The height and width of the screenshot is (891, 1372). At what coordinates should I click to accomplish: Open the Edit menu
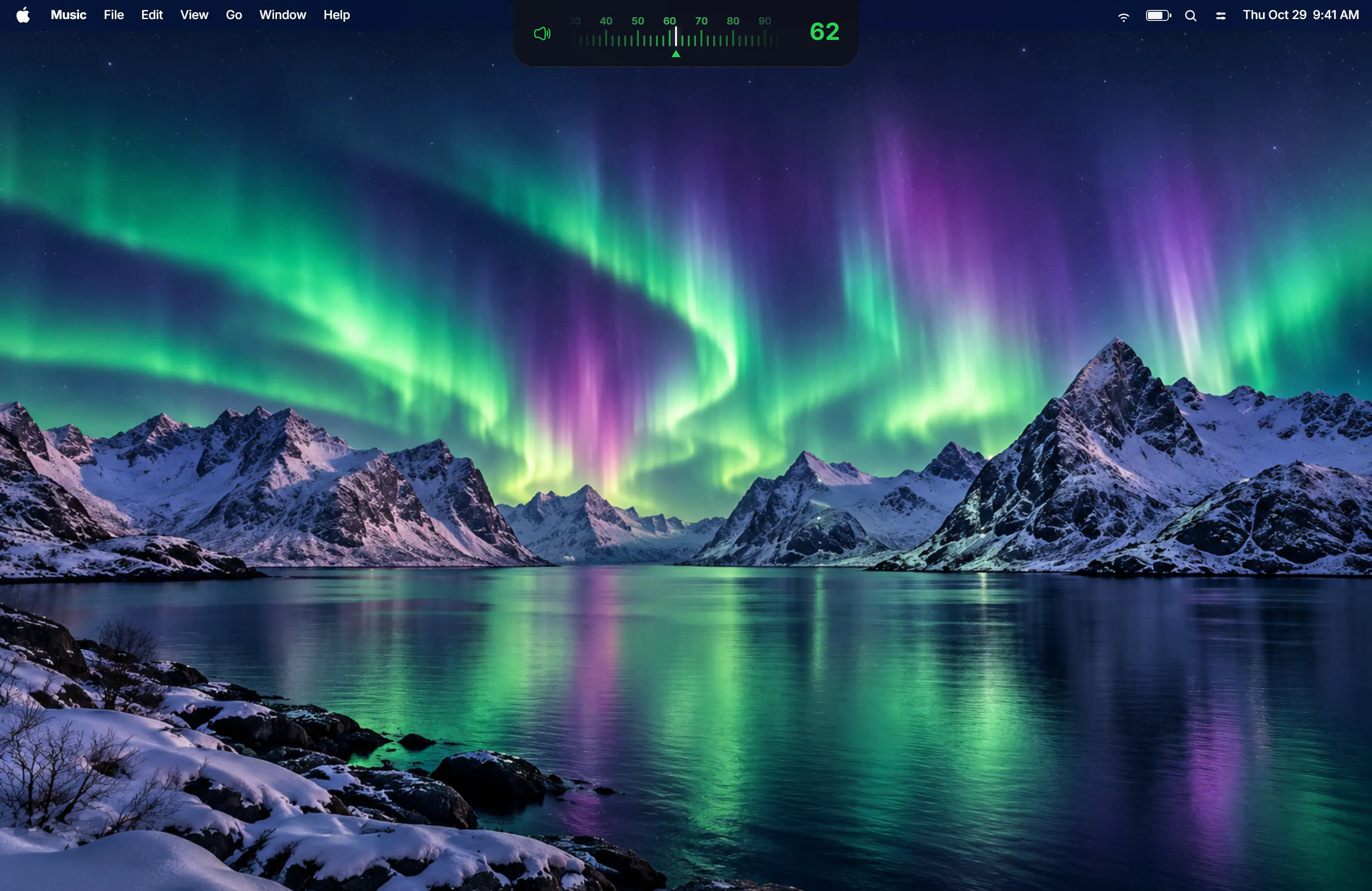coord(152,15)
